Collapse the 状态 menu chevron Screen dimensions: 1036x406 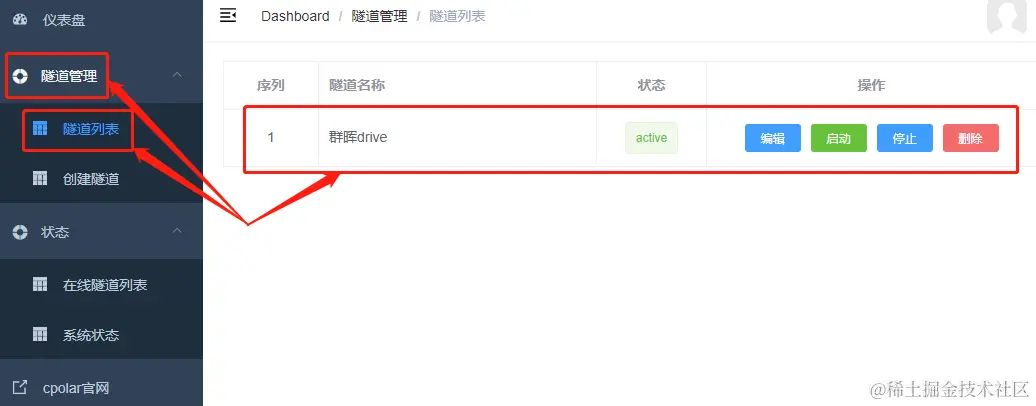click(177, 231)
